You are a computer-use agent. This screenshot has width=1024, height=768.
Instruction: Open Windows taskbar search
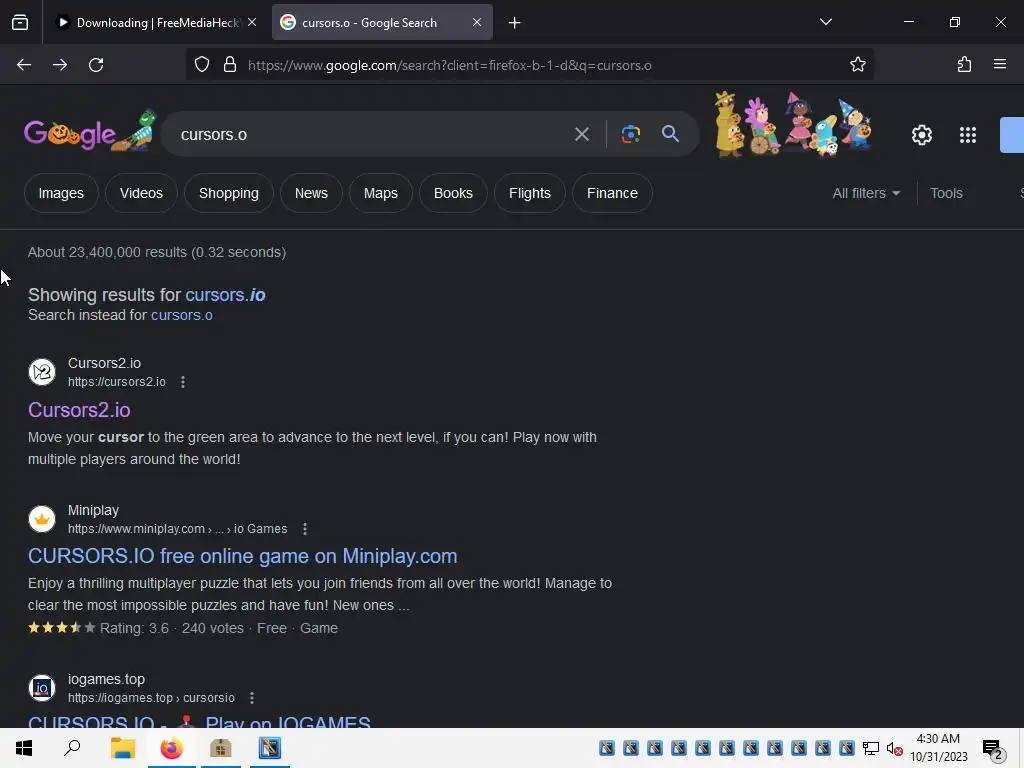[72, 748]
